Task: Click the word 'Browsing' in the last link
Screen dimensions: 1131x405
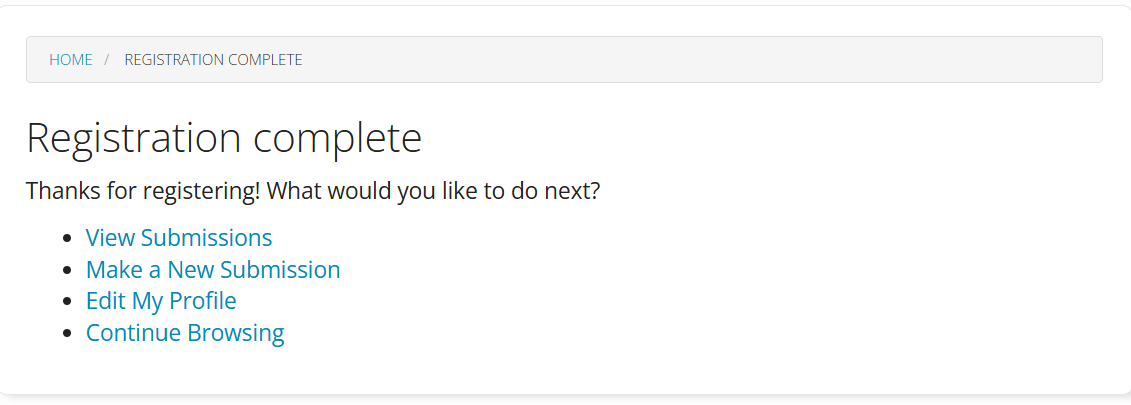Action: (x=237, y=333)
